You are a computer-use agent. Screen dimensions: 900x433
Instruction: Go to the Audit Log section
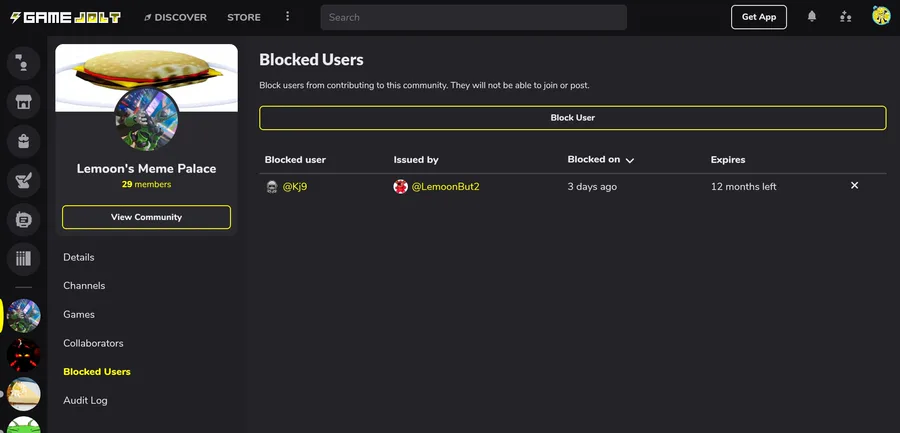point(85,400)
